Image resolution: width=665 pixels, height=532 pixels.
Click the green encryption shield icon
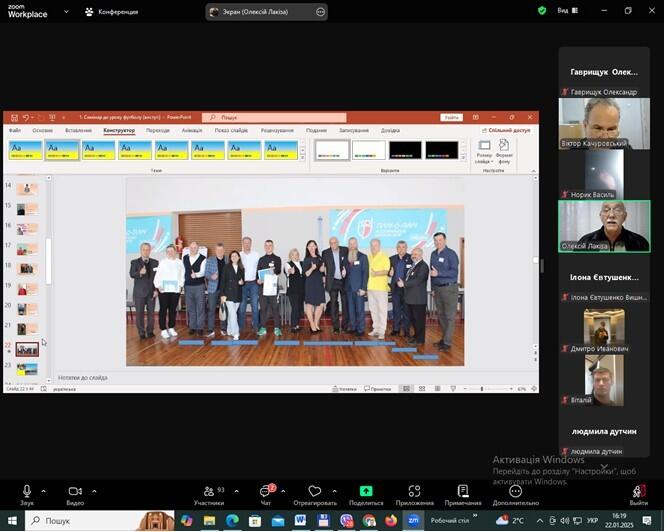click(542, 11)
